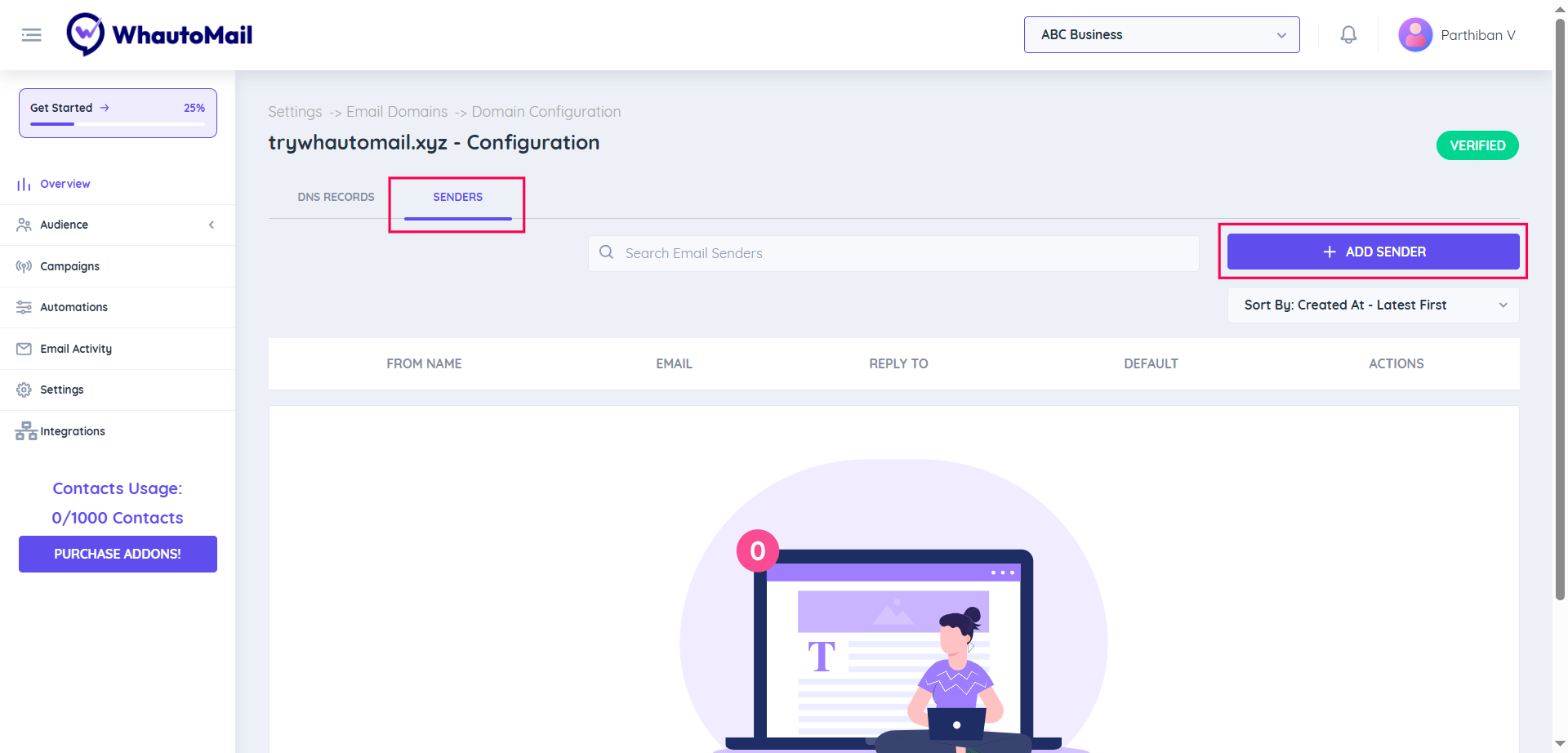1568x753 pixels.
Task: Open the ABC Business dropdown
Action: click(1161, 35)
